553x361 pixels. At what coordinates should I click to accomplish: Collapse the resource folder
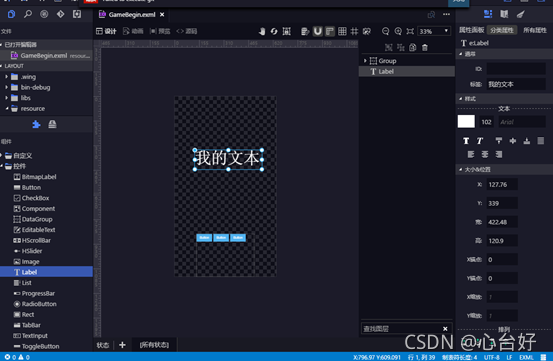click(x=6, y=109)
